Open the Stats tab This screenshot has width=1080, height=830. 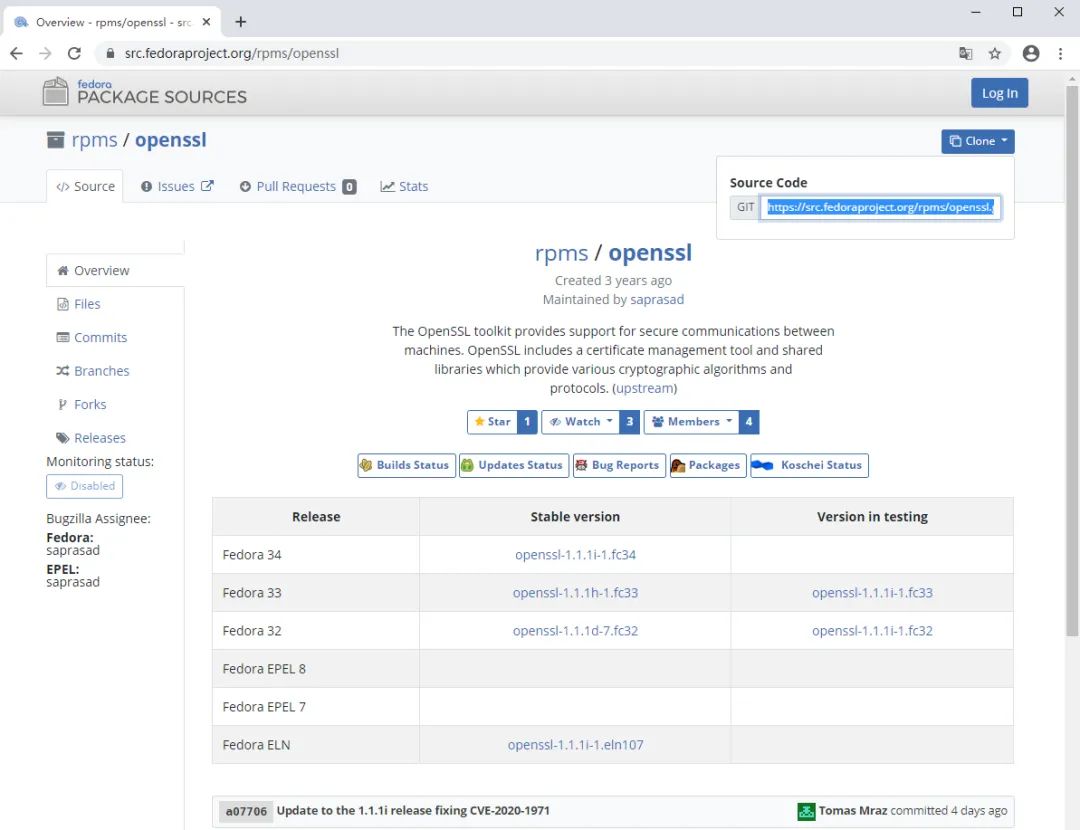[404, 186]
